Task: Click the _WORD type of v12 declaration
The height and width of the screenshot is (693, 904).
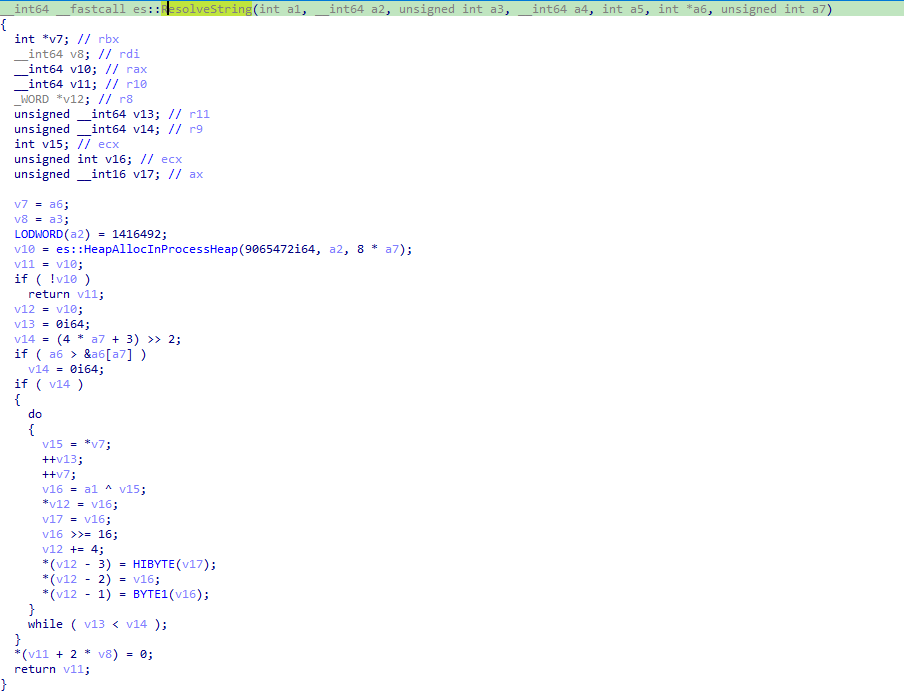Action: (x=32, y=99)
